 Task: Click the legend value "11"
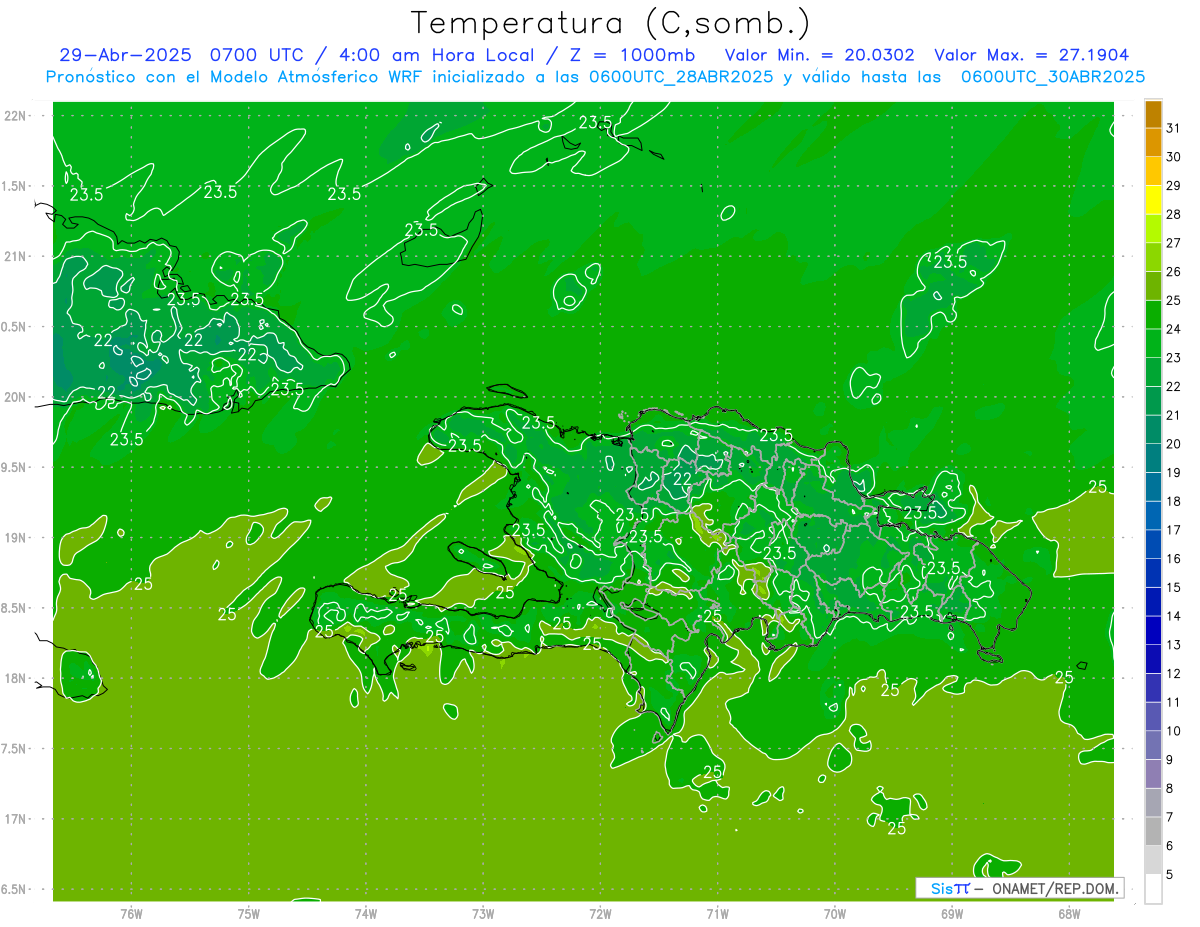coord(1173,702)
